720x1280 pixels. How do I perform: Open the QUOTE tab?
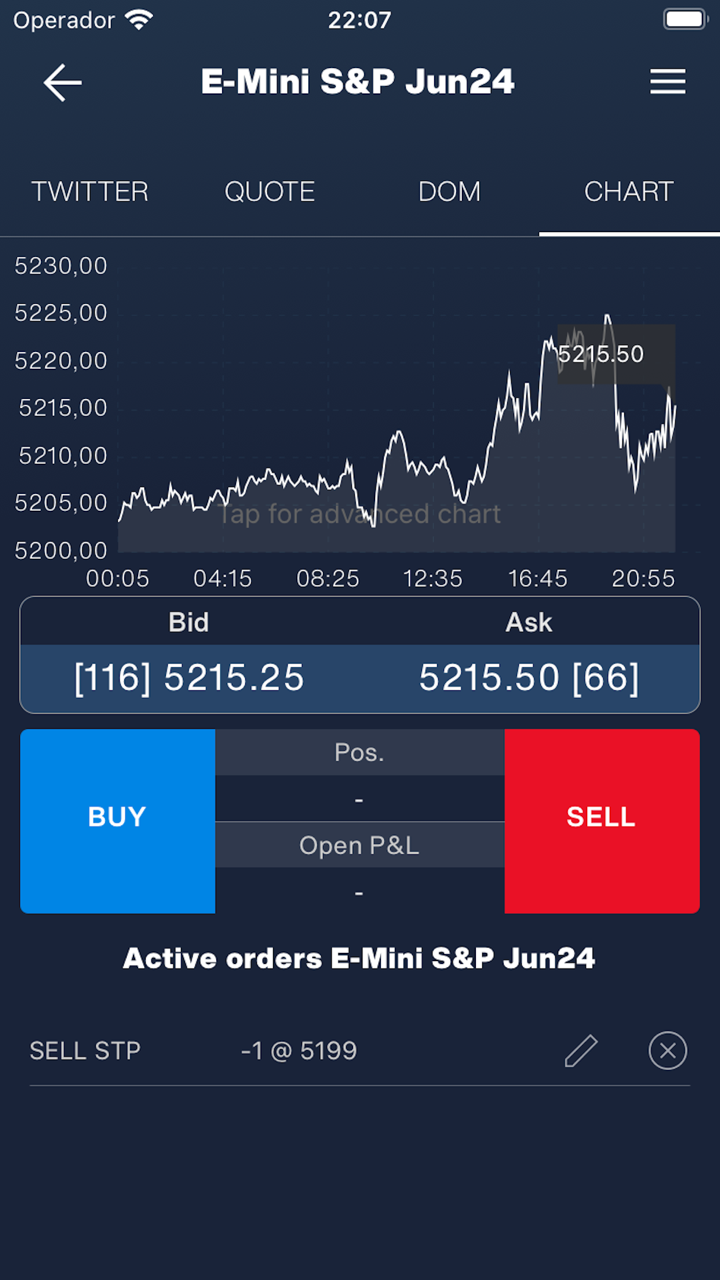tap(270, 192)
